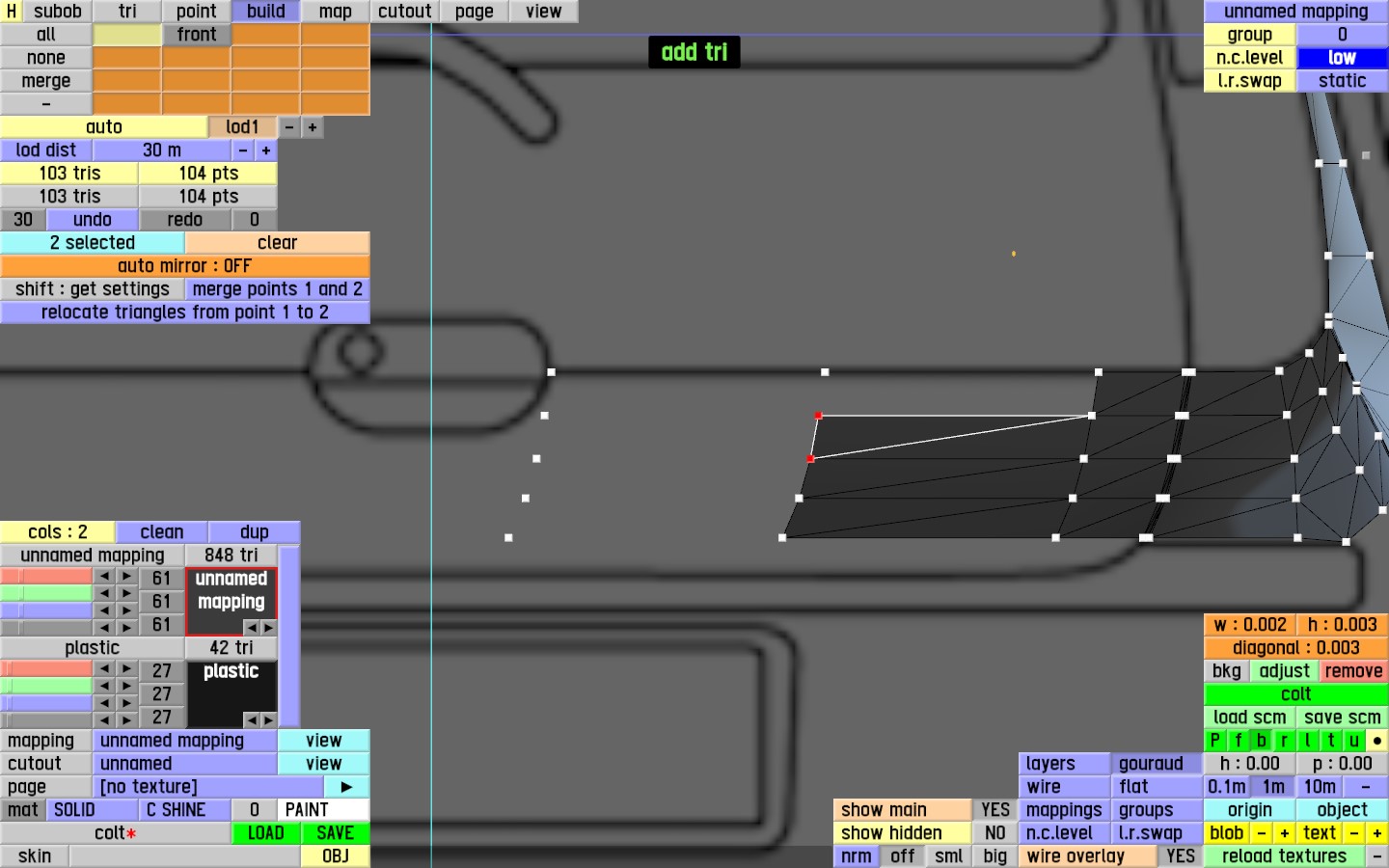
Task: Decrease lod dist with minus
Action: [243, 150]
